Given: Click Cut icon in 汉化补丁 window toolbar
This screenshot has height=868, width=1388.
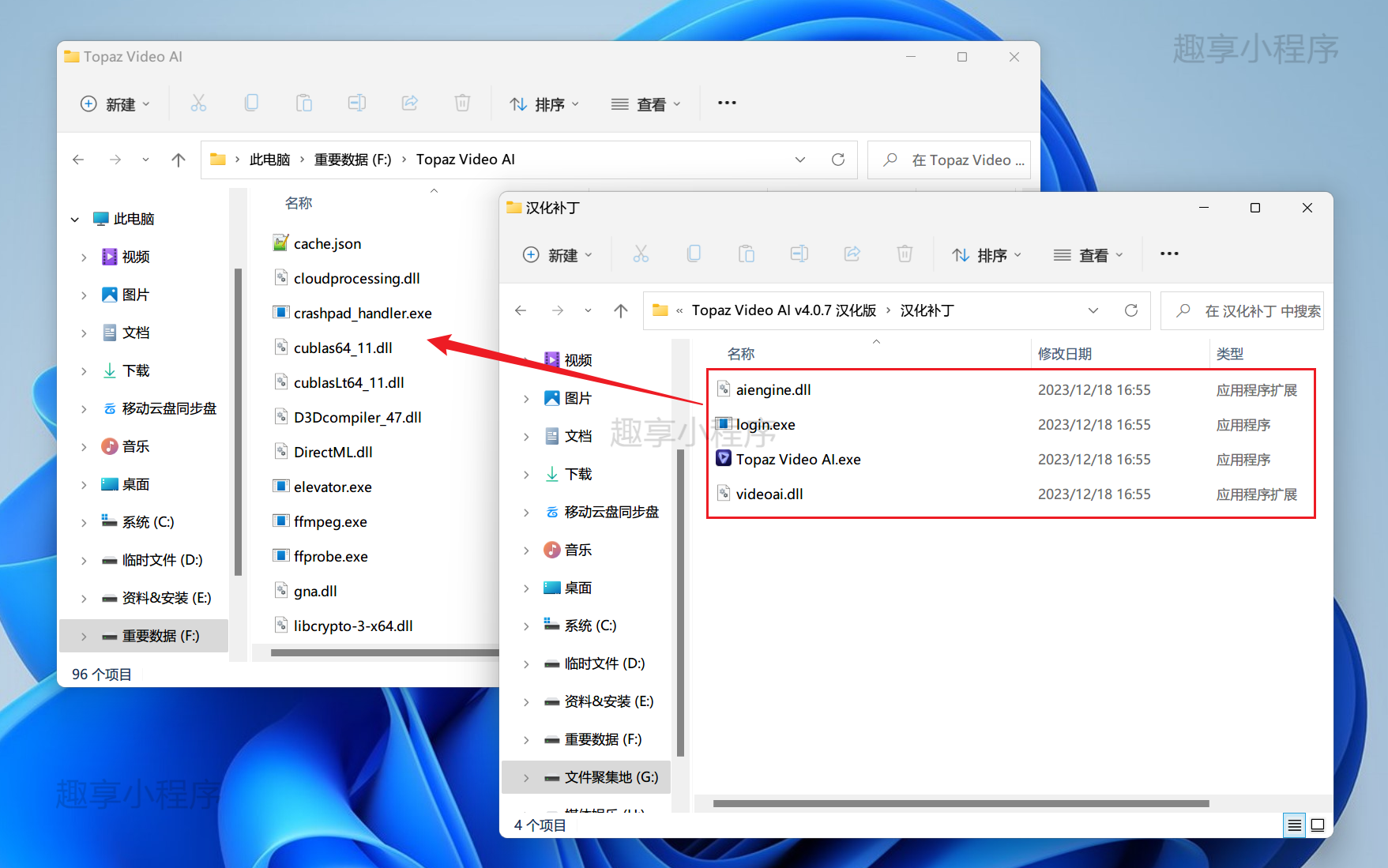Looking at the screenshot, I should (641, 254).
